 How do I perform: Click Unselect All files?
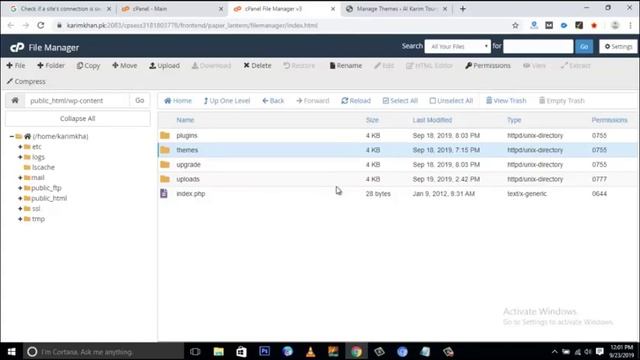[x=451, y=100]
